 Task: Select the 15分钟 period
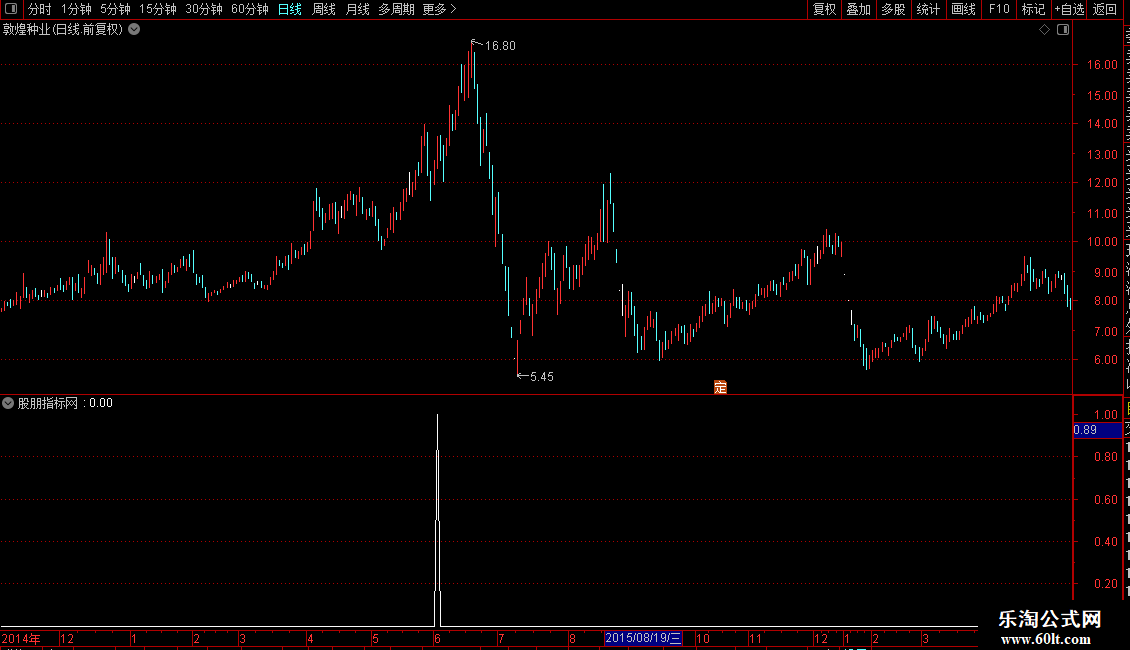tap(157, 9)
